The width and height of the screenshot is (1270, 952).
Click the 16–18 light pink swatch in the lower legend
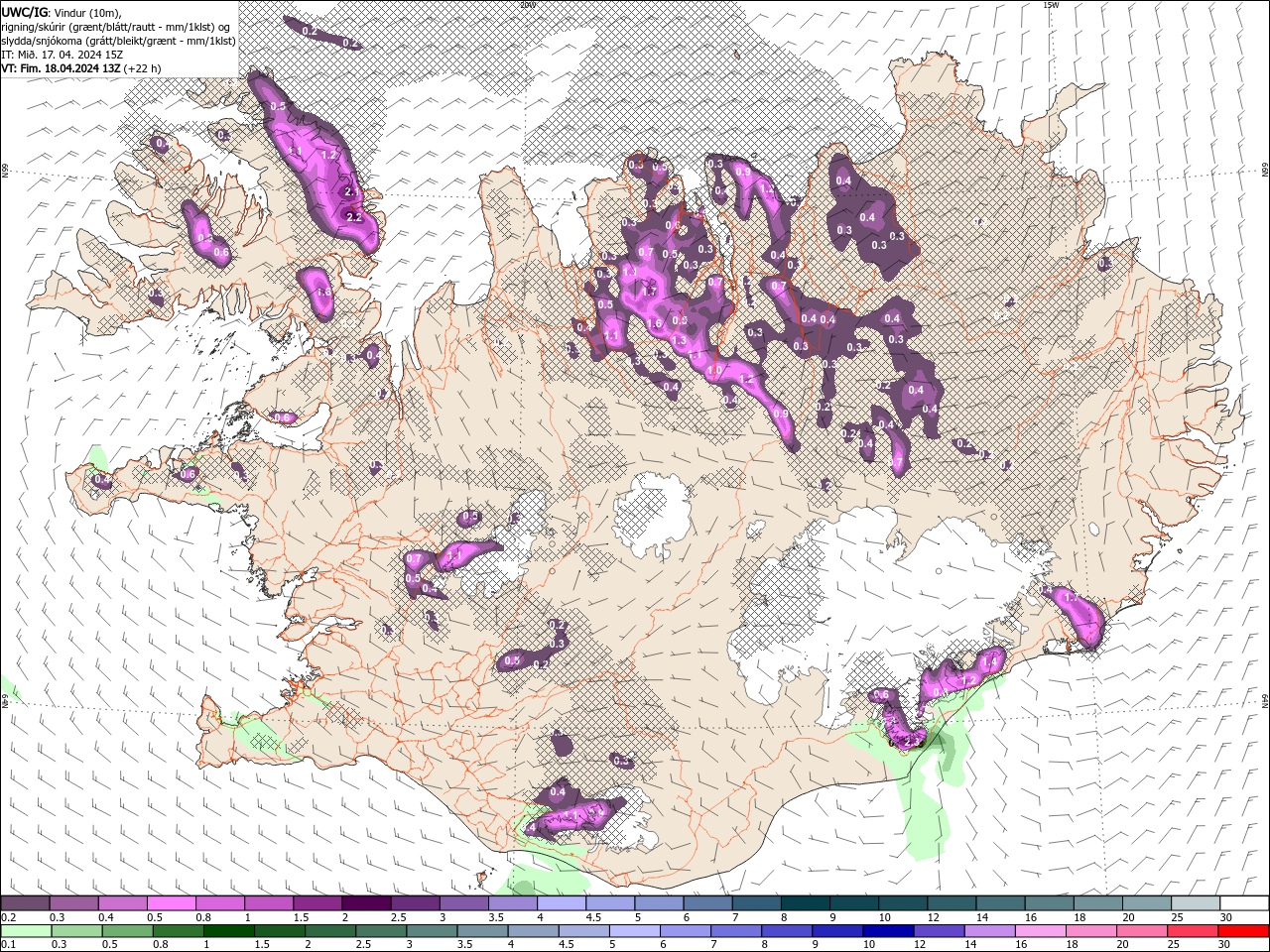click(1039, 930)
